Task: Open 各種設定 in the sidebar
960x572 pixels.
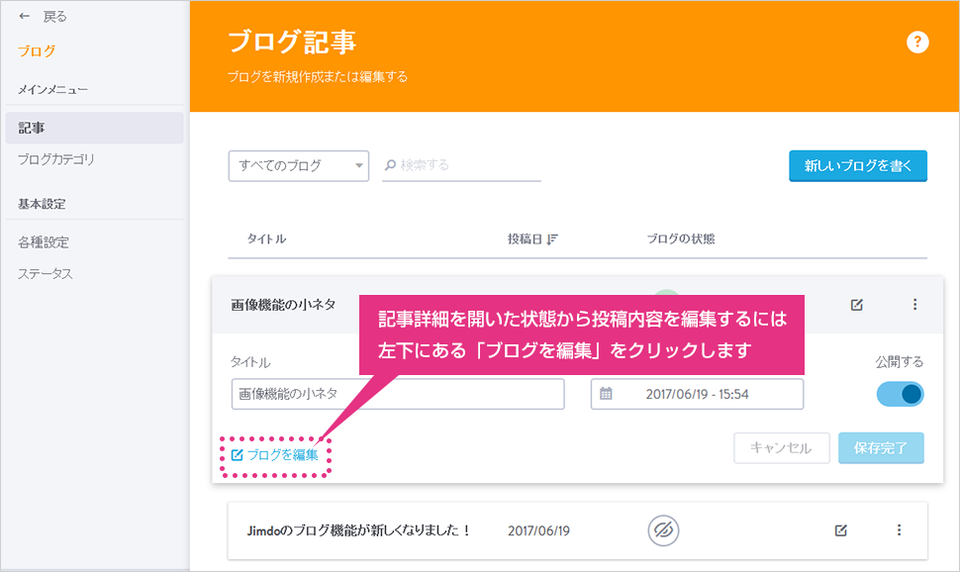Action: pos(43,243)
